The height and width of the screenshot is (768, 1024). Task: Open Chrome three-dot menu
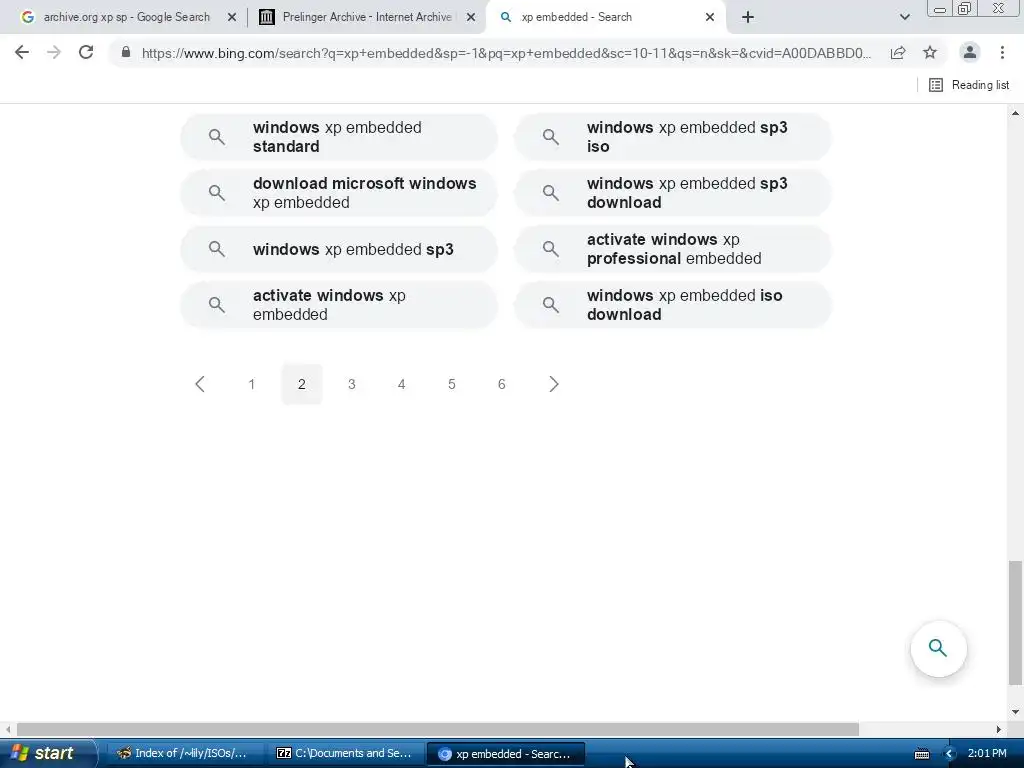point(1002,52)
